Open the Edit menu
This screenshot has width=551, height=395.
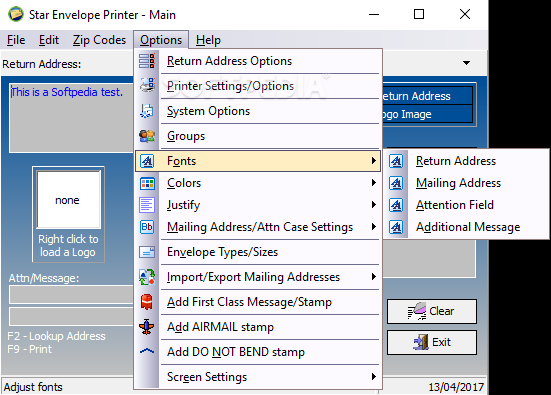click(x=49, y=40)
